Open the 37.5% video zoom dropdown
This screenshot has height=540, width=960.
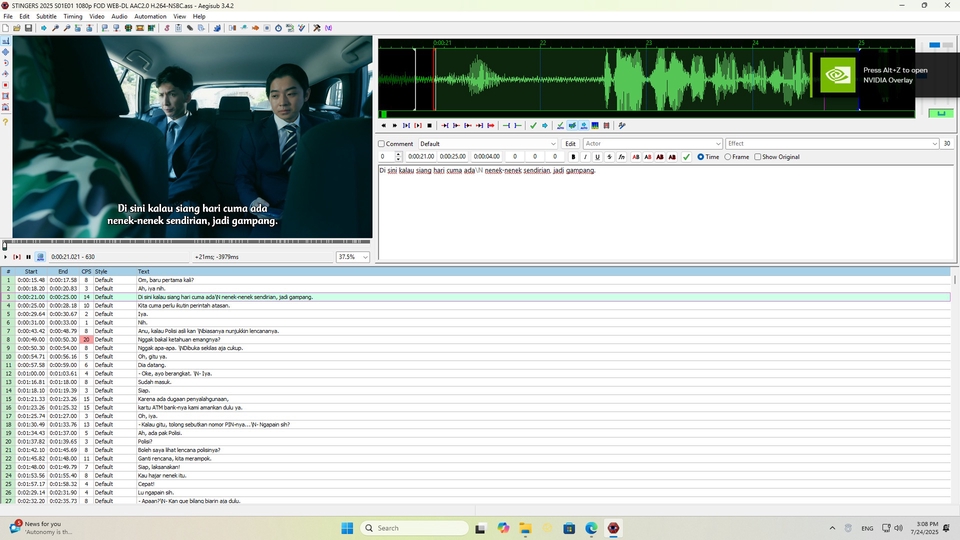[351, 257]
